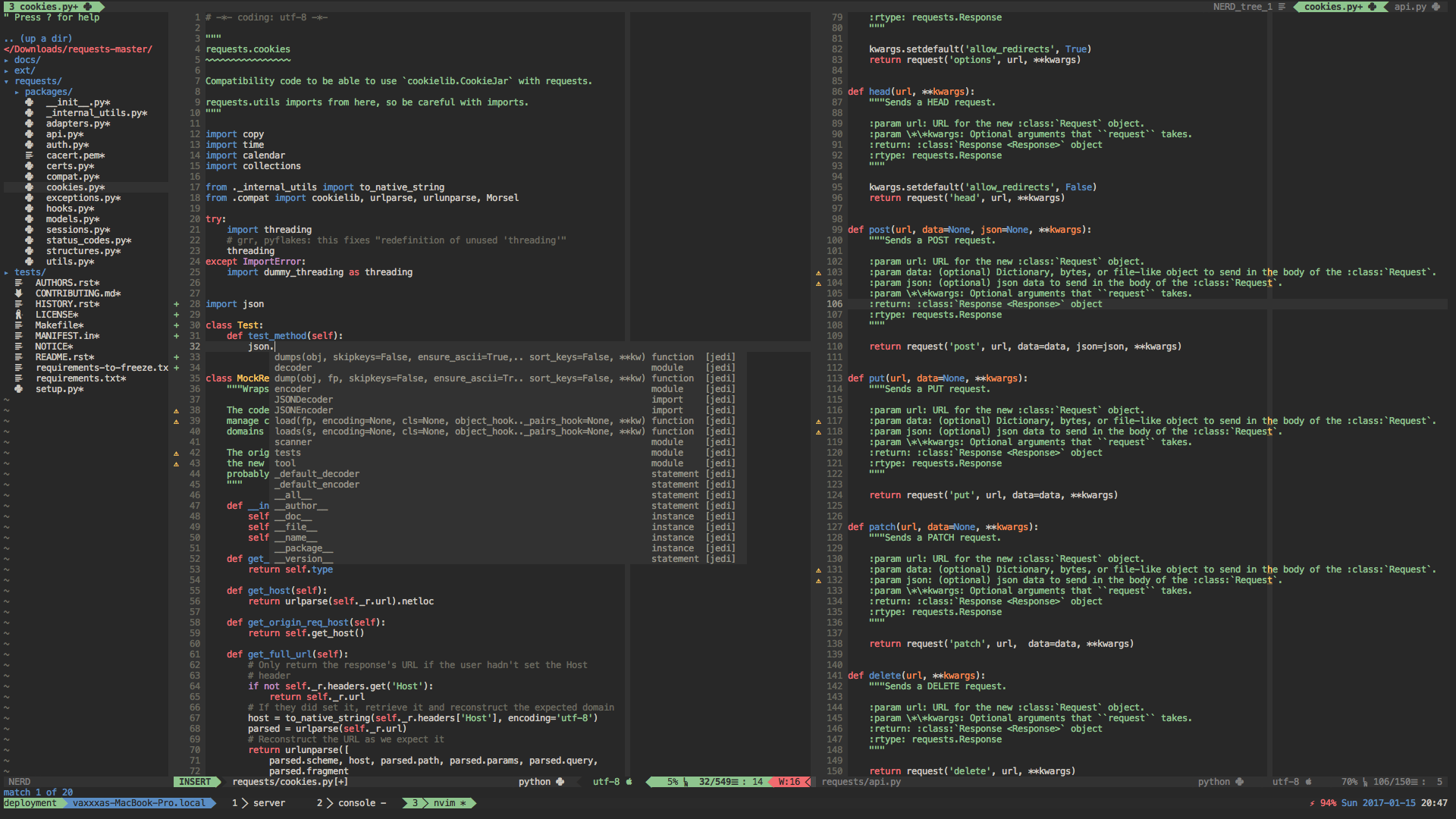
Task: Click warning triangle on line 103
Action: pyautogui.click(x=818, y=272)
